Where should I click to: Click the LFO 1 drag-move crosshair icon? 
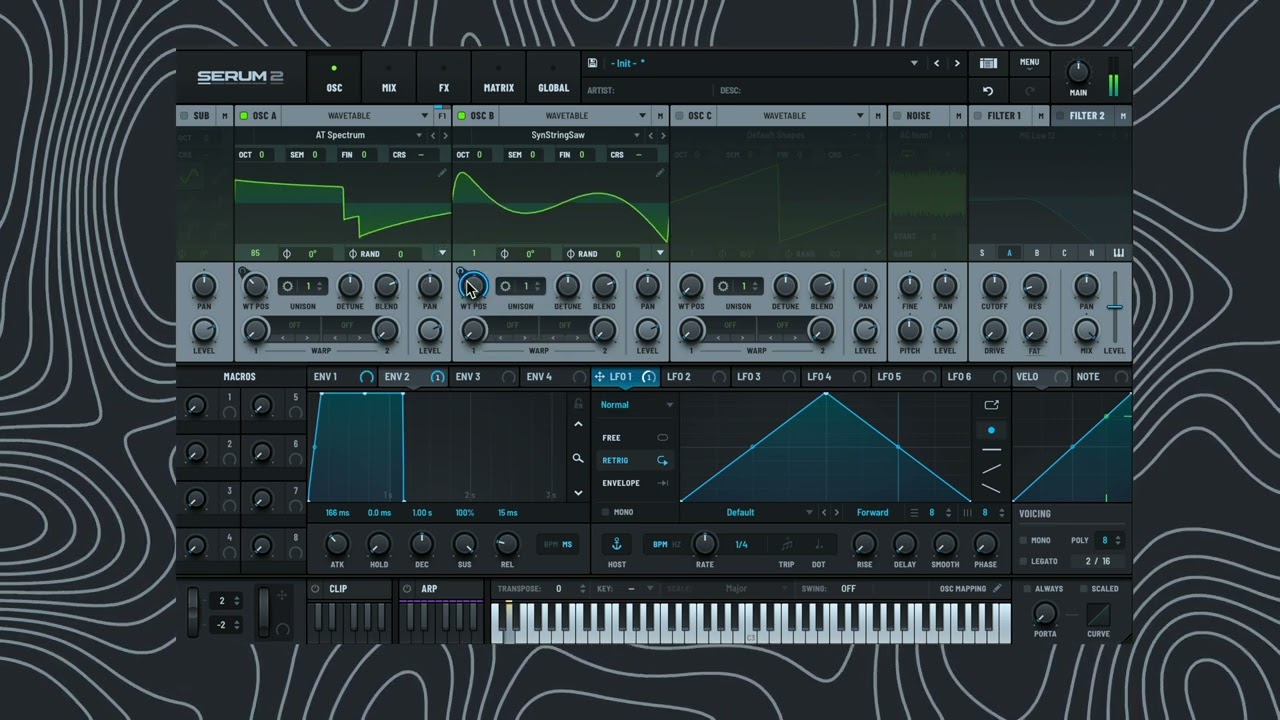click(600, 377)
